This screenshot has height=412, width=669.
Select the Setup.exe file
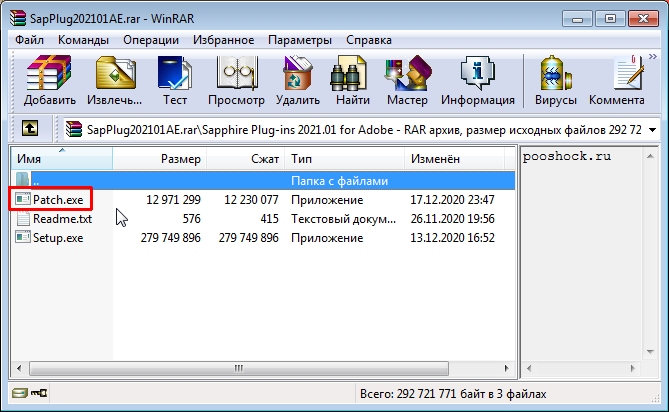click(58, 238)
